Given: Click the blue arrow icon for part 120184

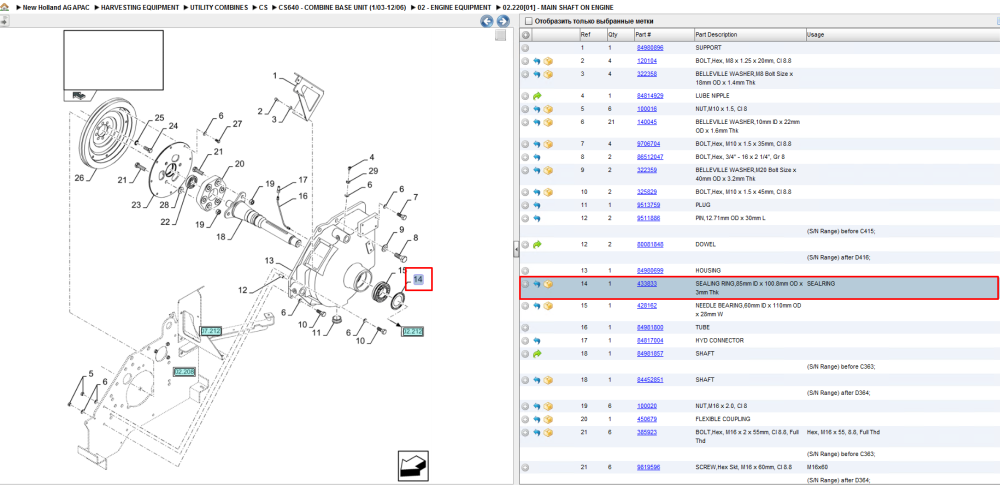Looking at the screenshot, I should pos(536,61).
